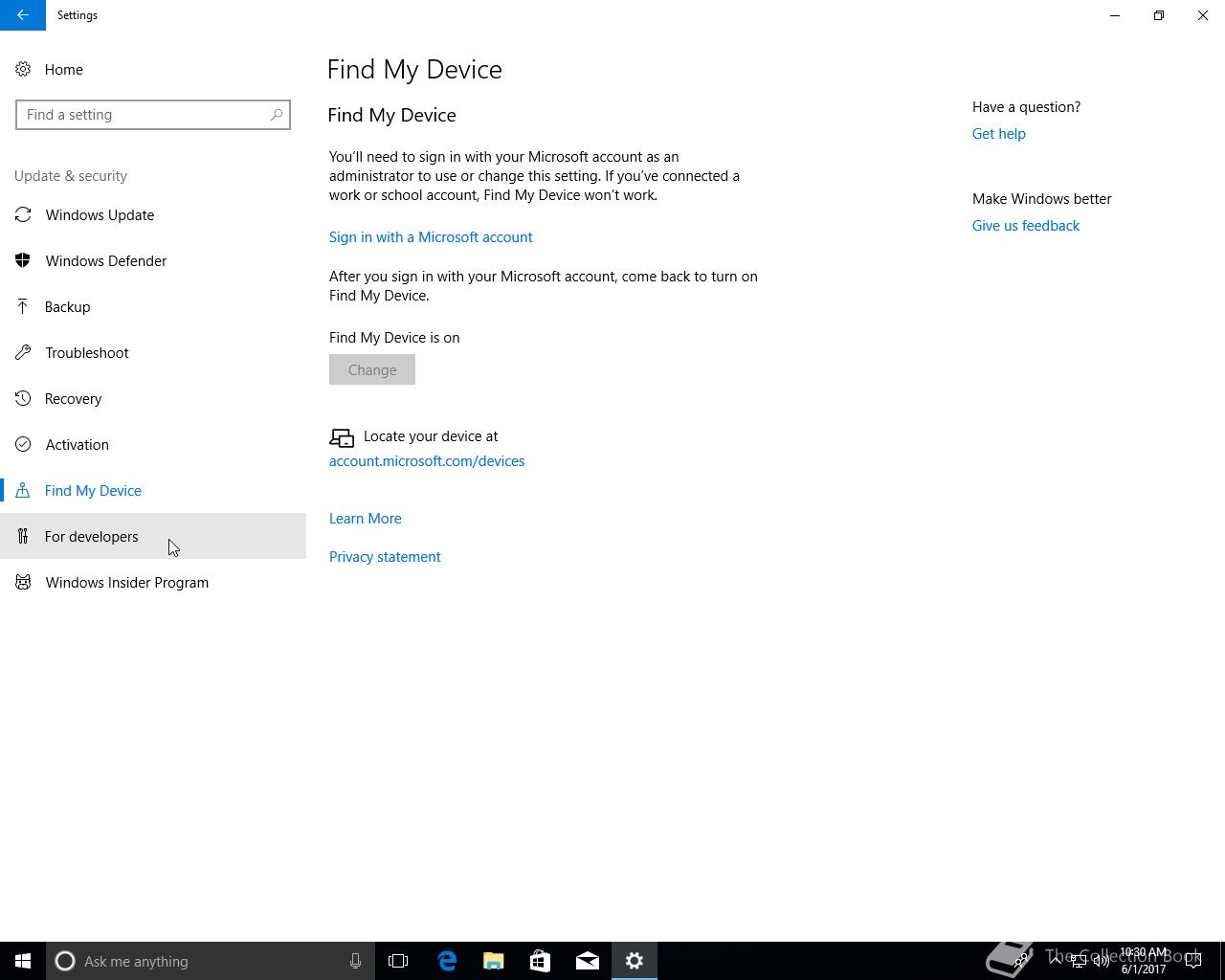Click the Learn More link
The height and width of the screenshot is (980, 1225).
[x=366, y=519]
